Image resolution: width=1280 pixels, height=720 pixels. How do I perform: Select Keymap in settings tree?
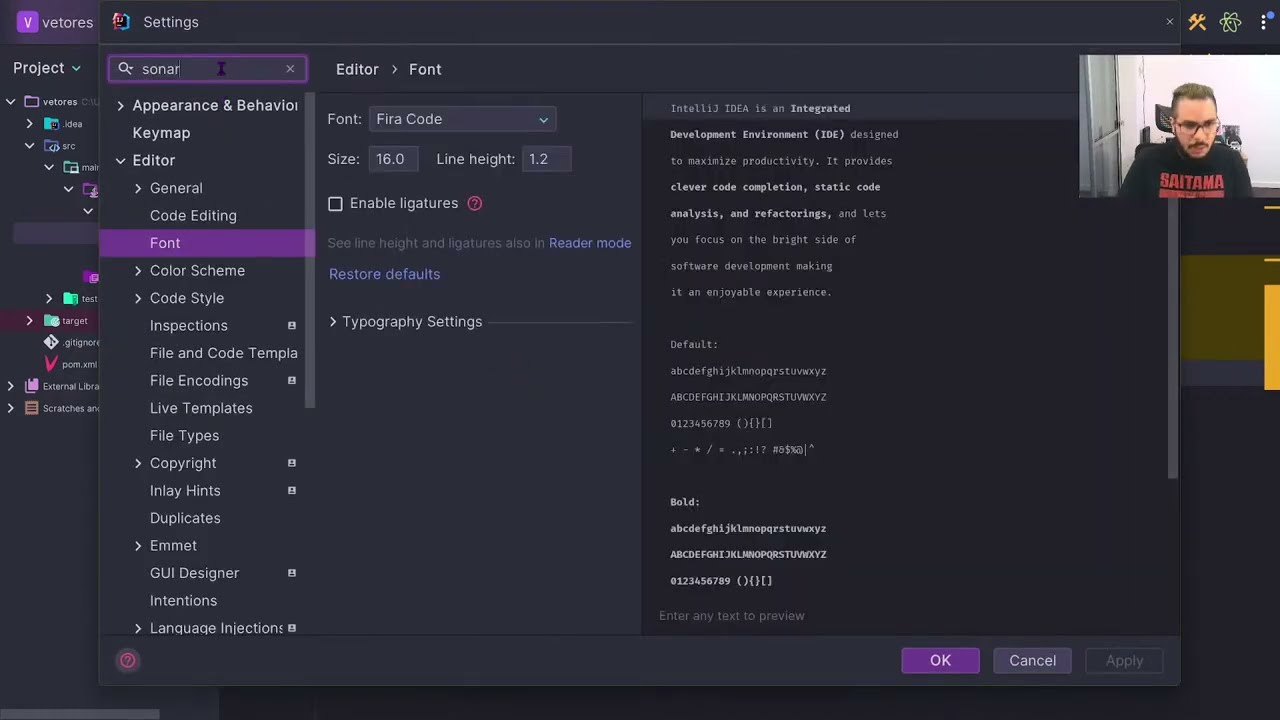[161, 133]
